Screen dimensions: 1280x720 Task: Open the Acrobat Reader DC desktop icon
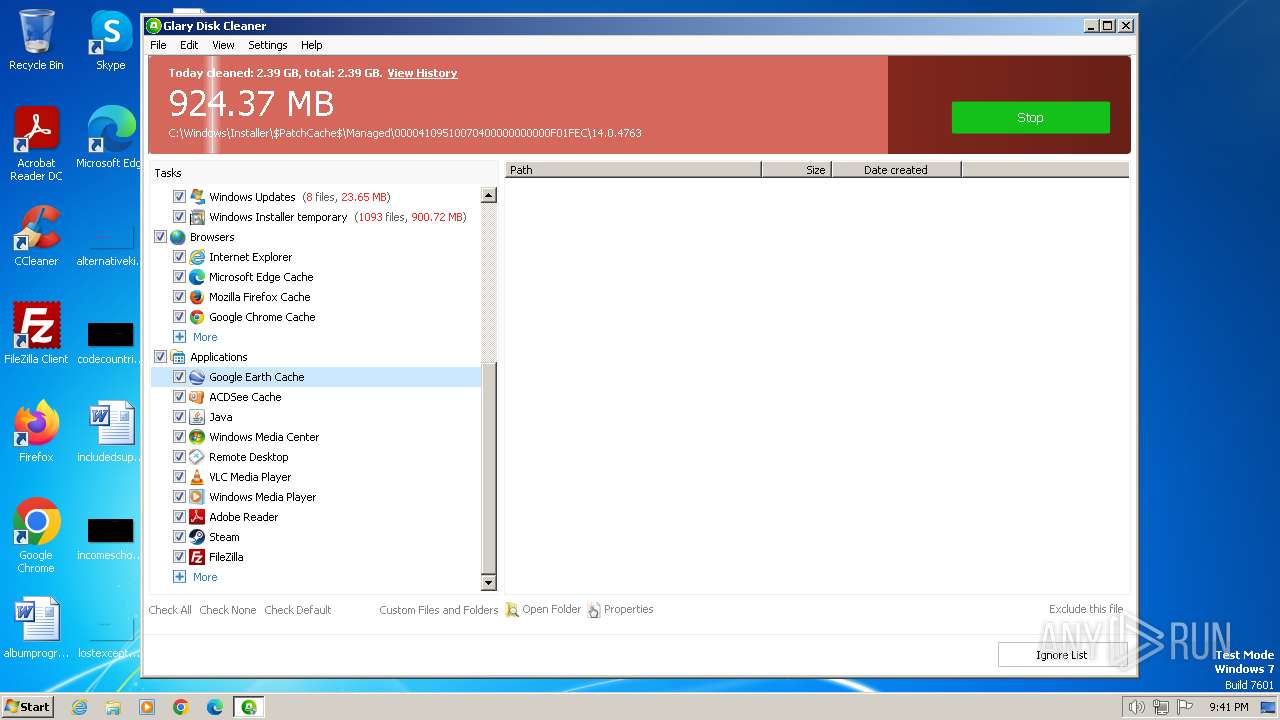pos(36,144)
